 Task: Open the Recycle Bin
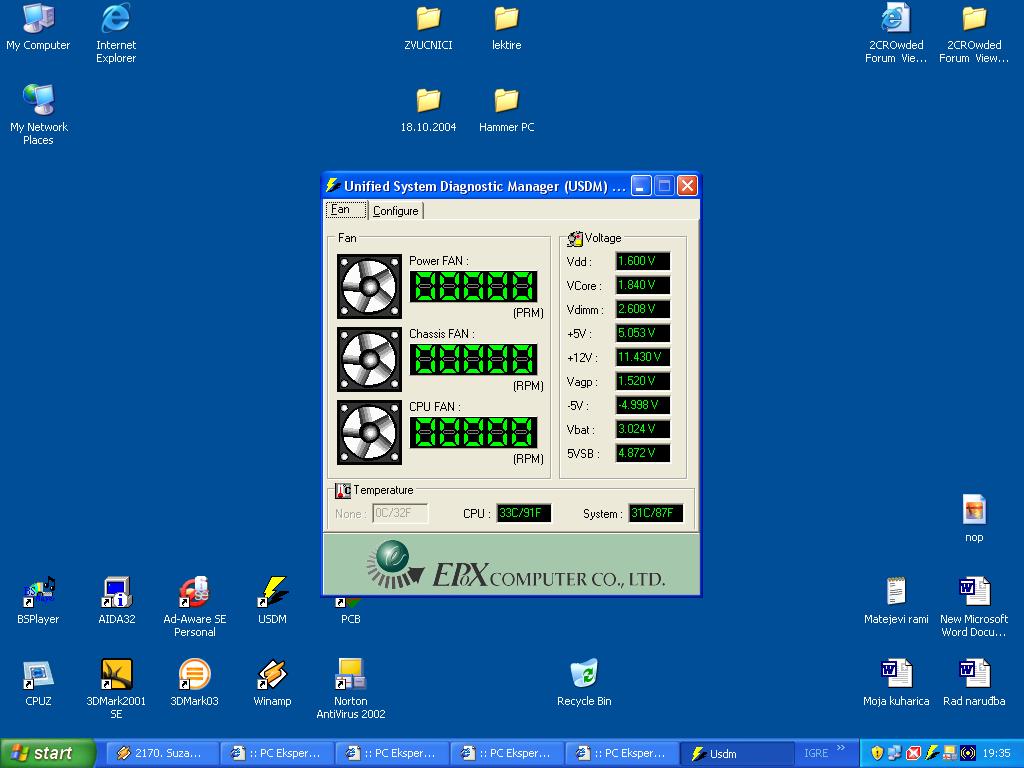pos(584,676)
